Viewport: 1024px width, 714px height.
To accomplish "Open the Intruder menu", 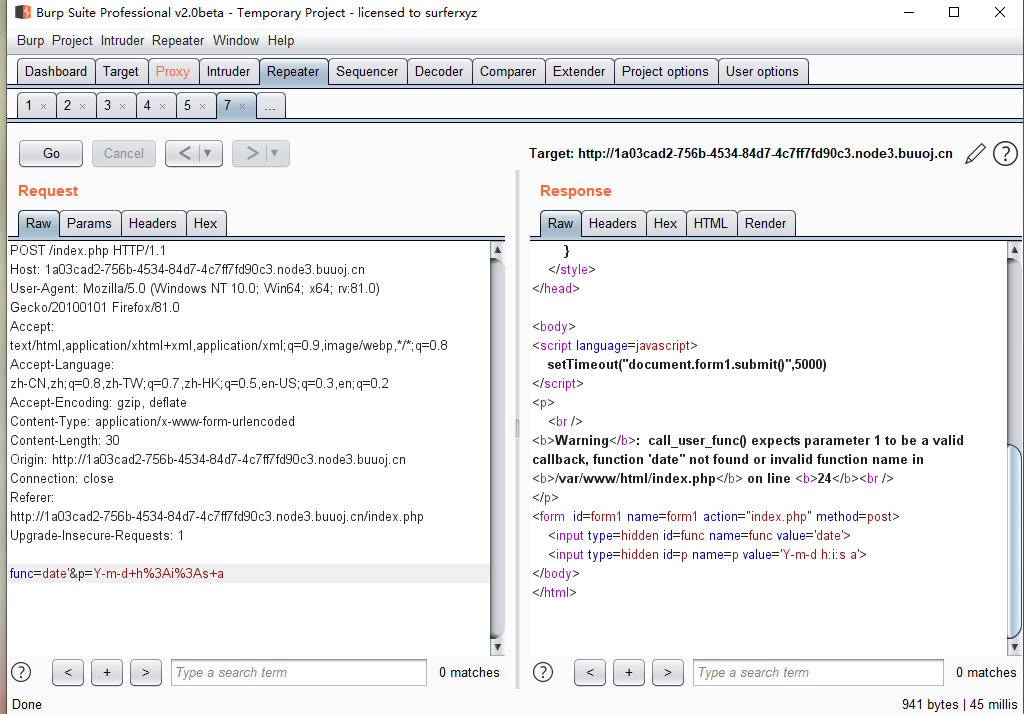I will (x=122, y=41).
